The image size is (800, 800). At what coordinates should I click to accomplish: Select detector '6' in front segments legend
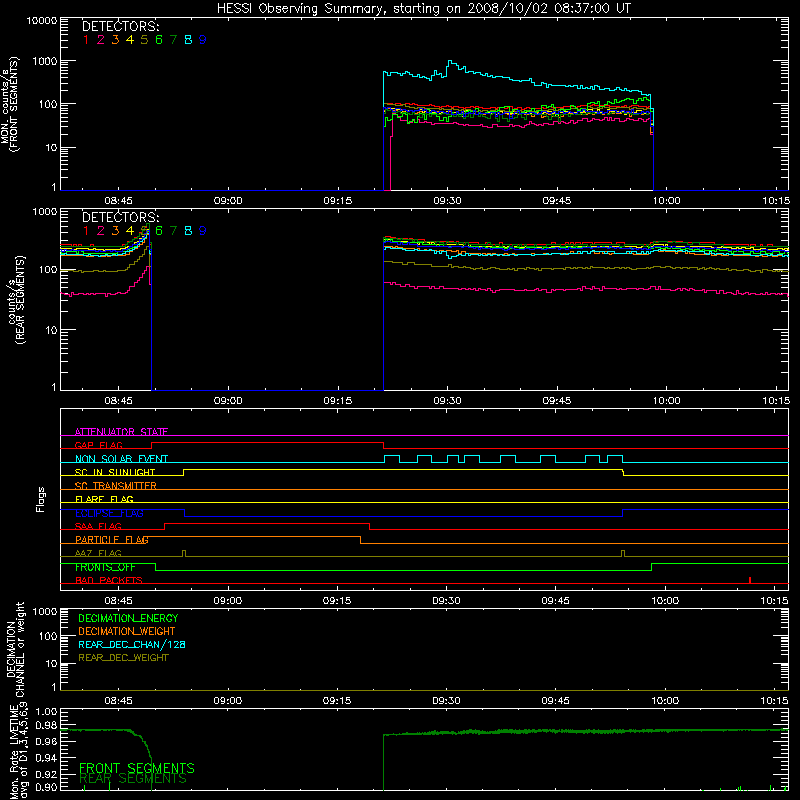(x=159, y=40)
